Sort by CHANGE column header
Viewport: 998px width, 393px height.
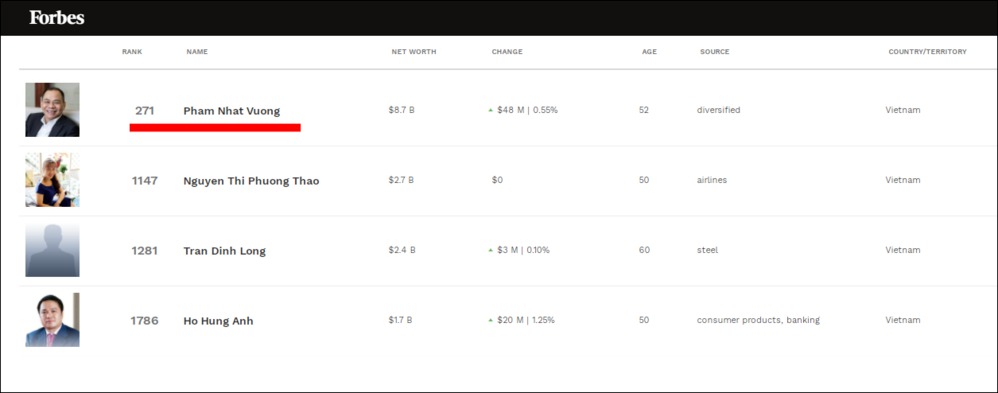point(507,52)
